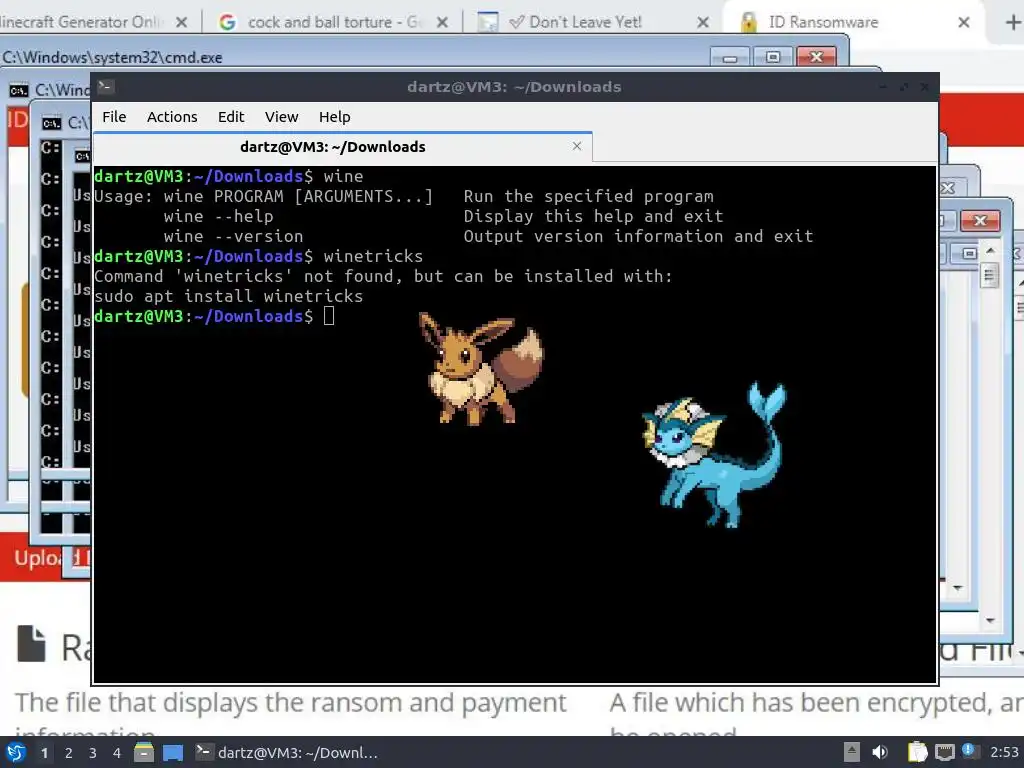Maximize the dartz@VM3 terminal window

(x=904, y=87)
